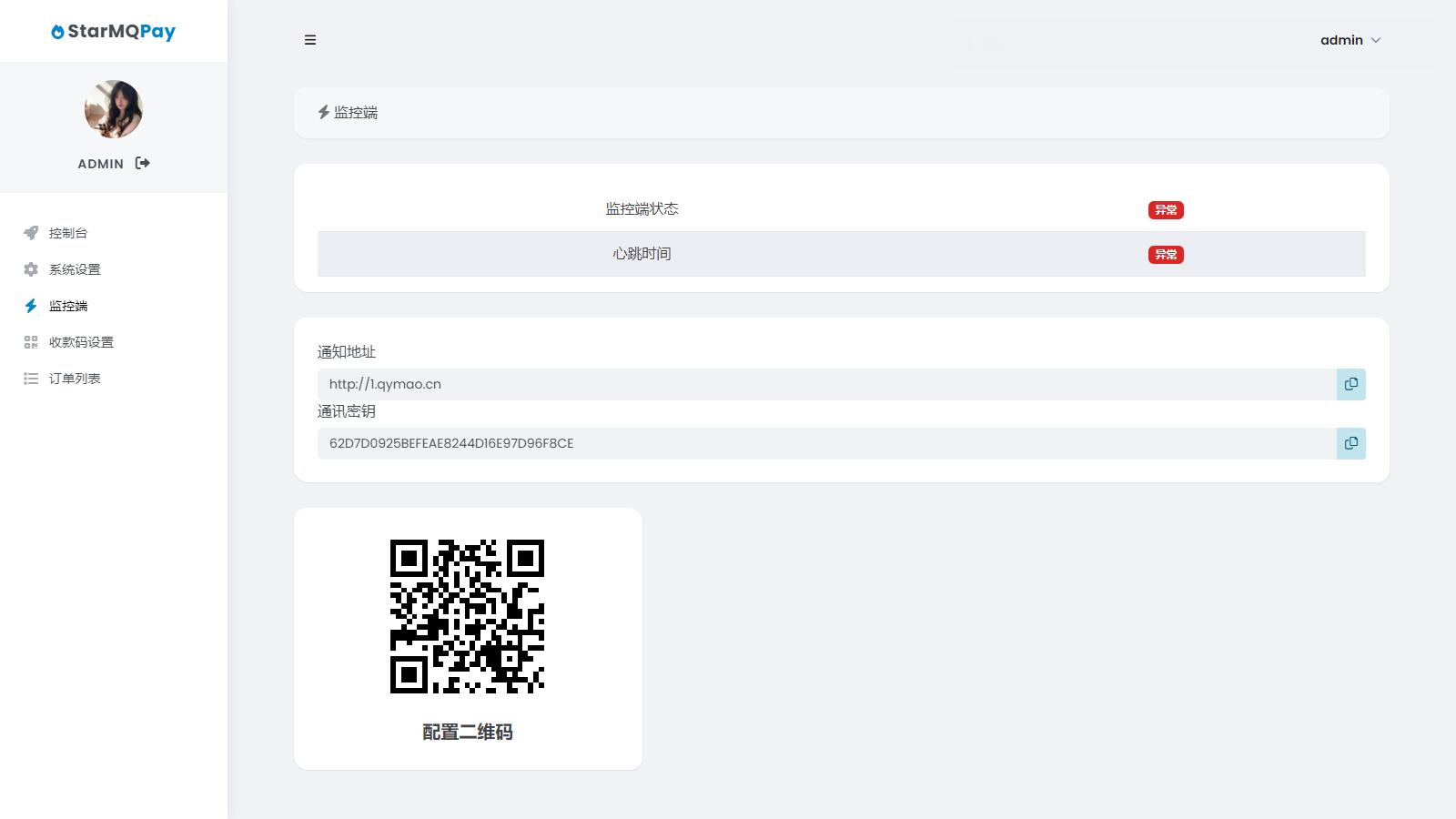Click the admin profile avatar
The image size is (1456, 819).
(x=114, y=109)
